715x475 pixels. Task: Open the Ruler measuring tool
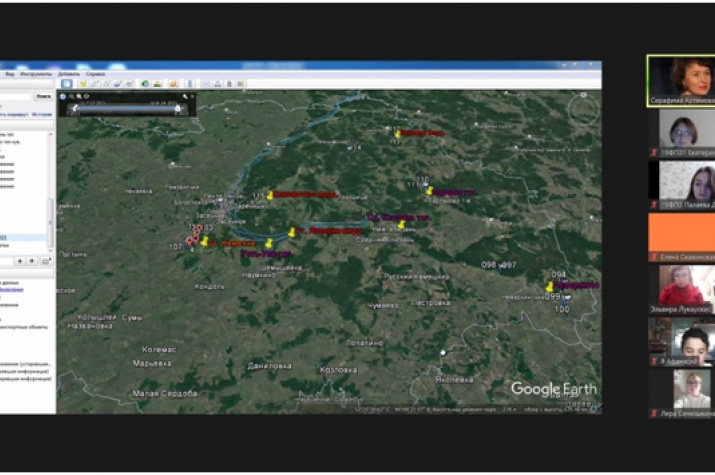[190, 83]
